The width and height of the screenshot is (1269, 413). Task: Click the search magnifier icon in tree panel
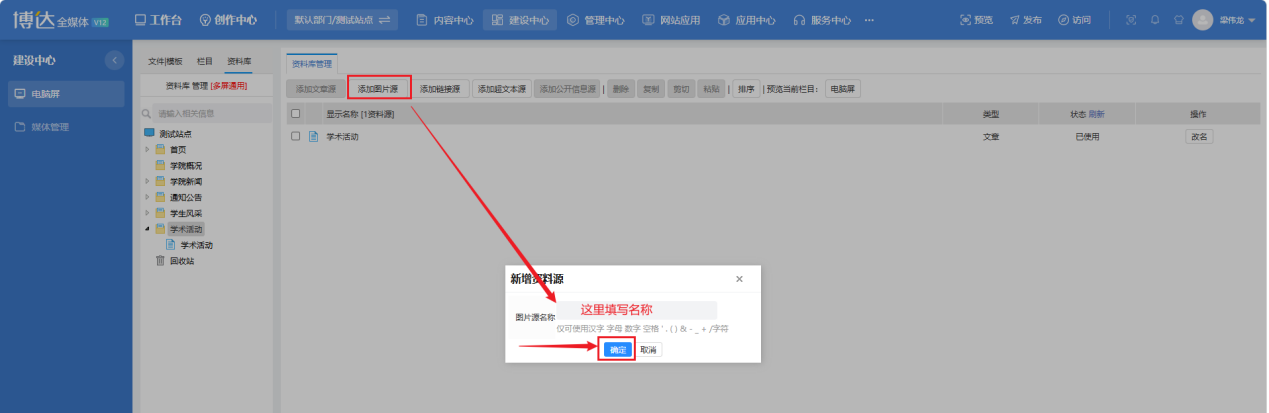click(x=147, y=114)
